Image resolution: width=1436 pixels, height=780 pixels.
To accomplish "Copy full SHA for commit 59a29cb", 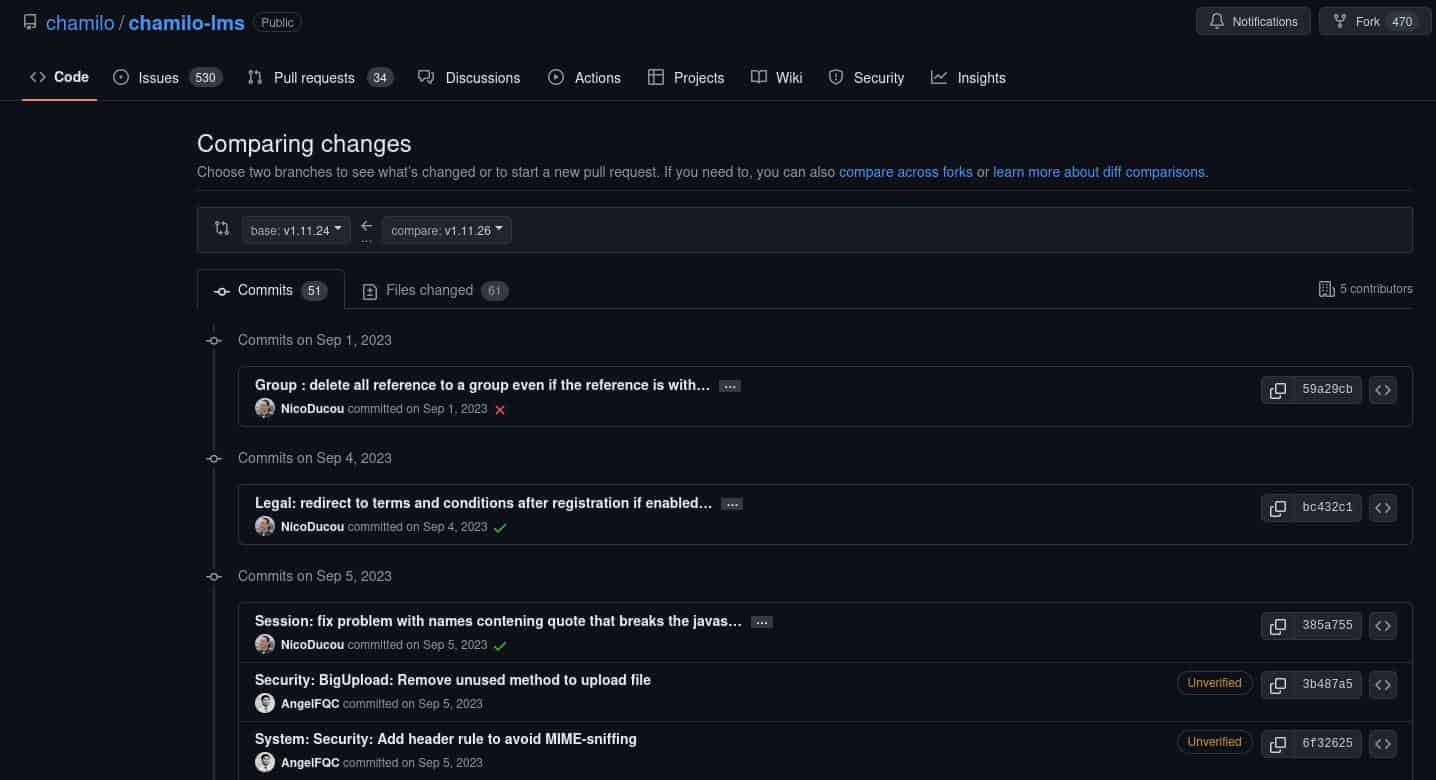I will point(1277,390).
